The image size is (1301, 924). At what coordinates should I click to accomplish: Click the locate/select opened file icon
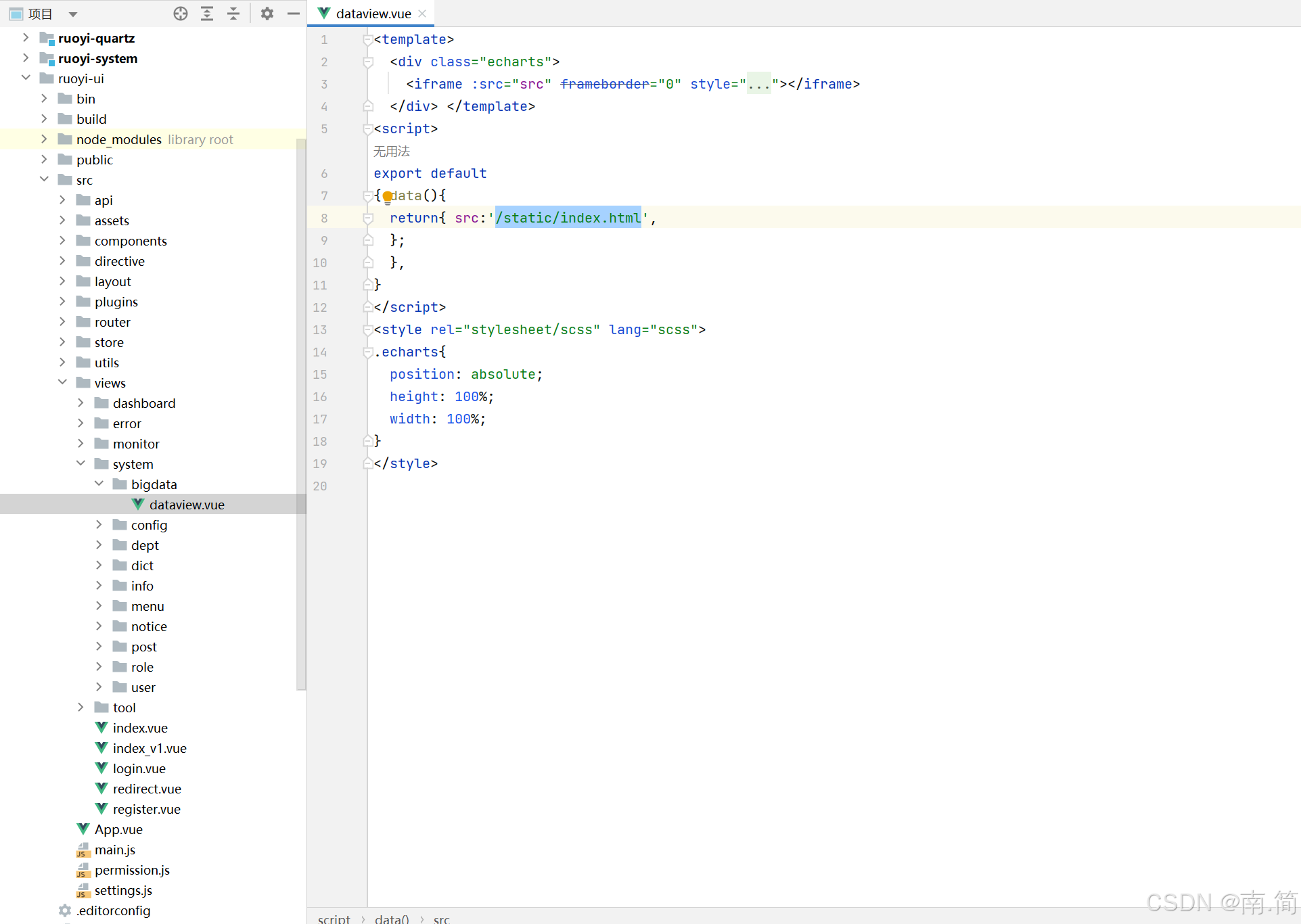tap(181, 14)
